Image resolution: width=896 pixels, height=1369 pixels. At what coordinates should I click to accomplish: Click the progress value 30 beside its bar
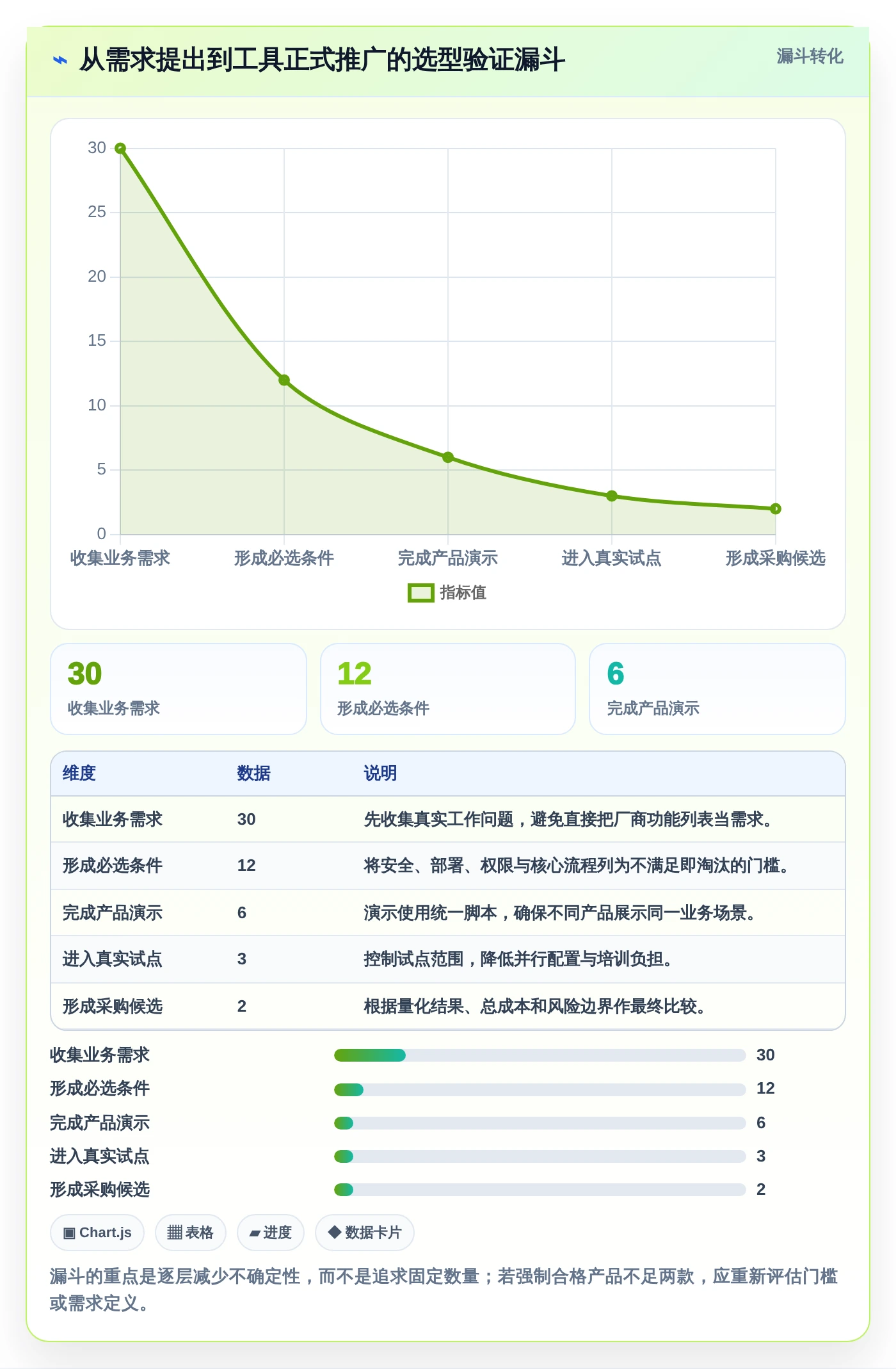click(x=765, y=1055)
